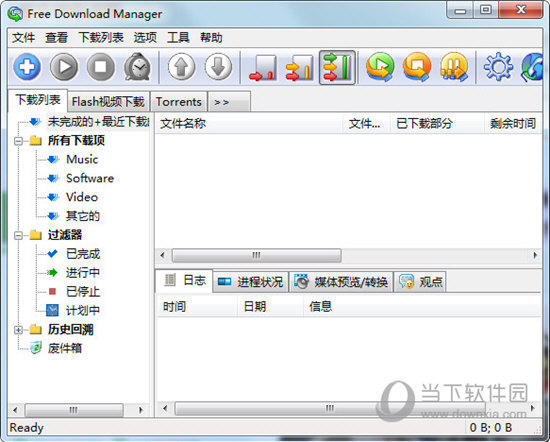Click the green start-all downloads icon
Screen dimensions: 550x442
[381, 67]
